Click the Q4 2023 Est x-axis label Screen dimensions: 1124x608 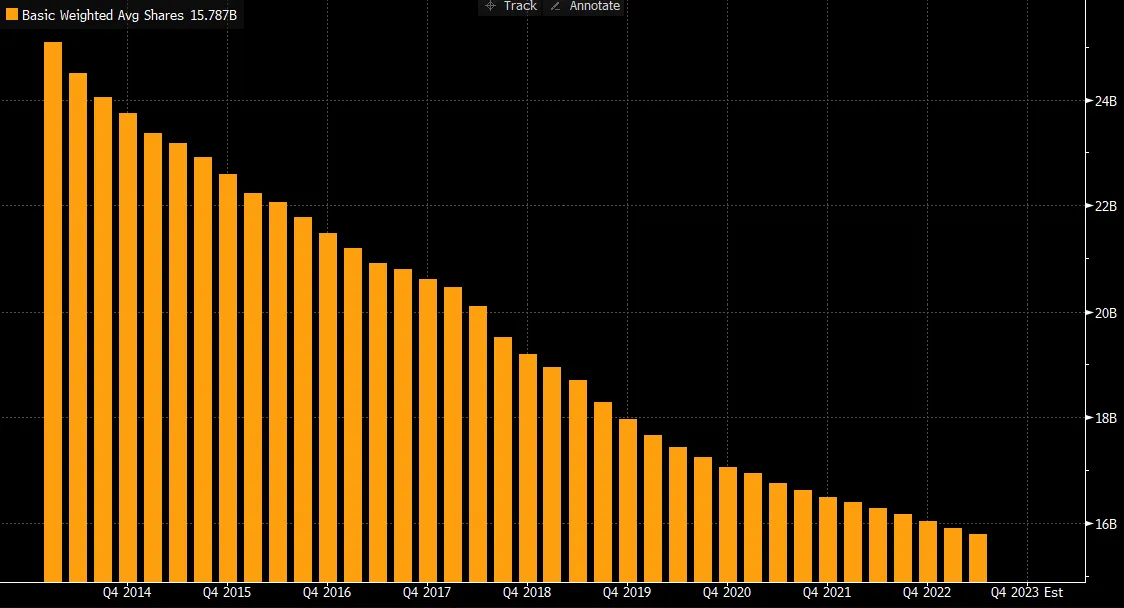click(x=1027, y=592)
